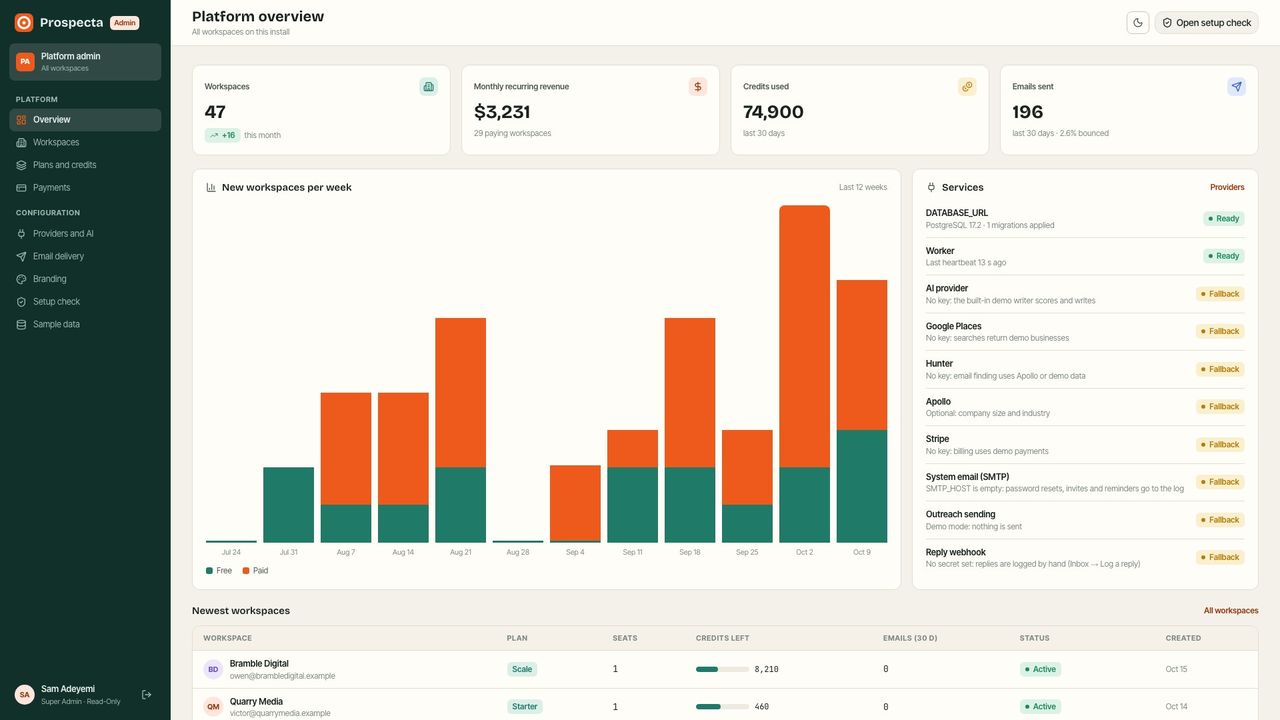The height and width of the screenshot is (720, 1280).
Task: Click the Oct 2 paid bar segment
Action: pyautogui.click(x=804, y=336)
